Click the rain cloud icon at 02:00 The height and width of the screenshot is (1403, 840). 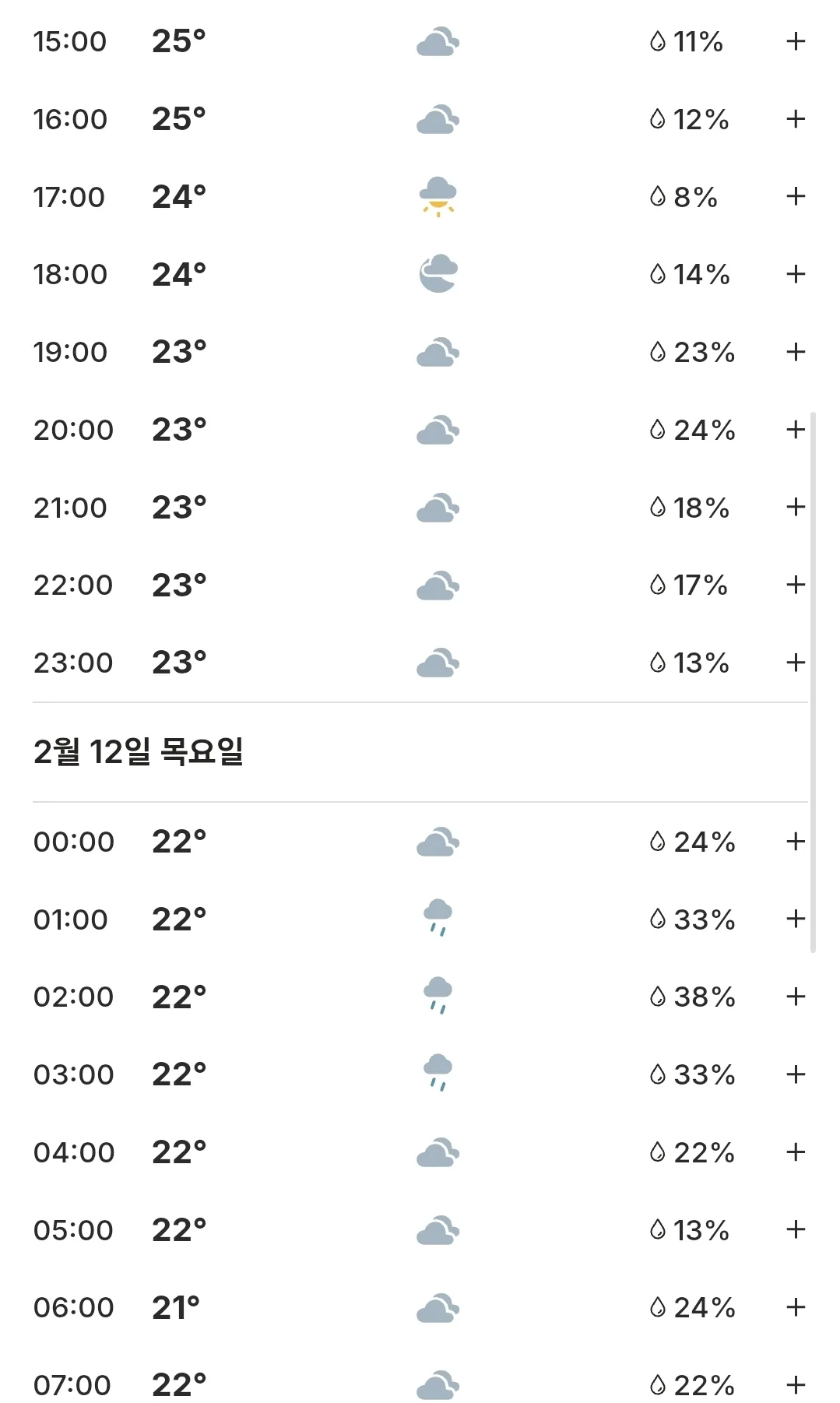coord(438,996)
